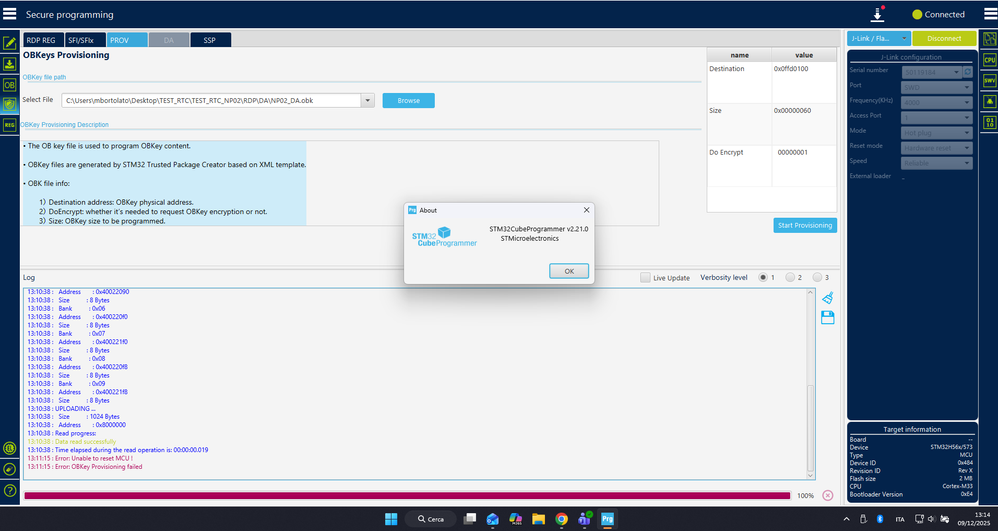Click Start Provisioning
Viewport: 998px width, 531px height.
tap(805, 225)
